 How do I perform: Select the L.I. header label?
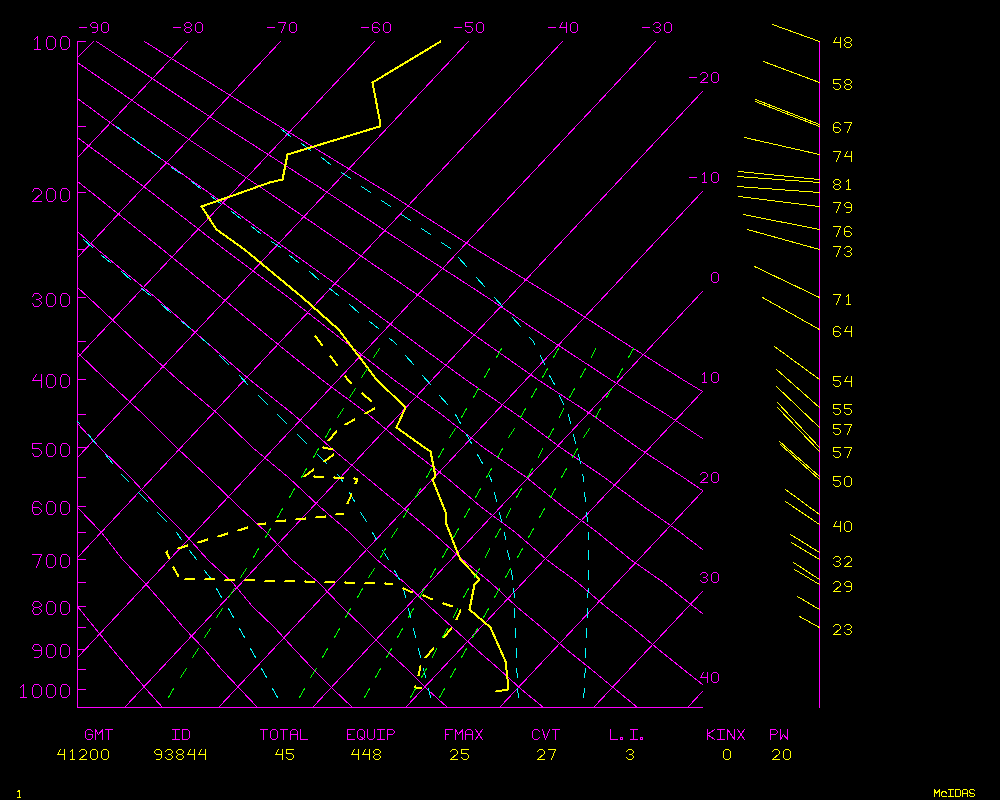[627, 735]
